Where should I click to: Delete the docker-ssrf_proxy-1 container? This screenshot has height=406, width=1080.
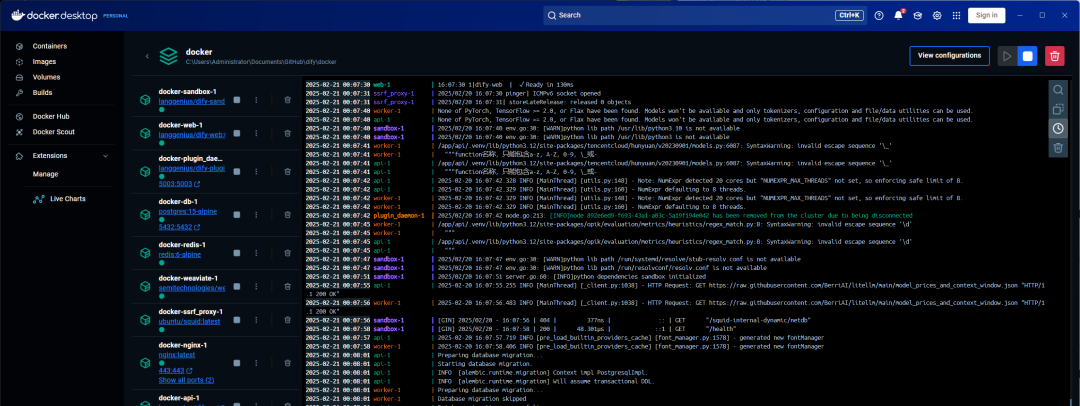point(287,321)
